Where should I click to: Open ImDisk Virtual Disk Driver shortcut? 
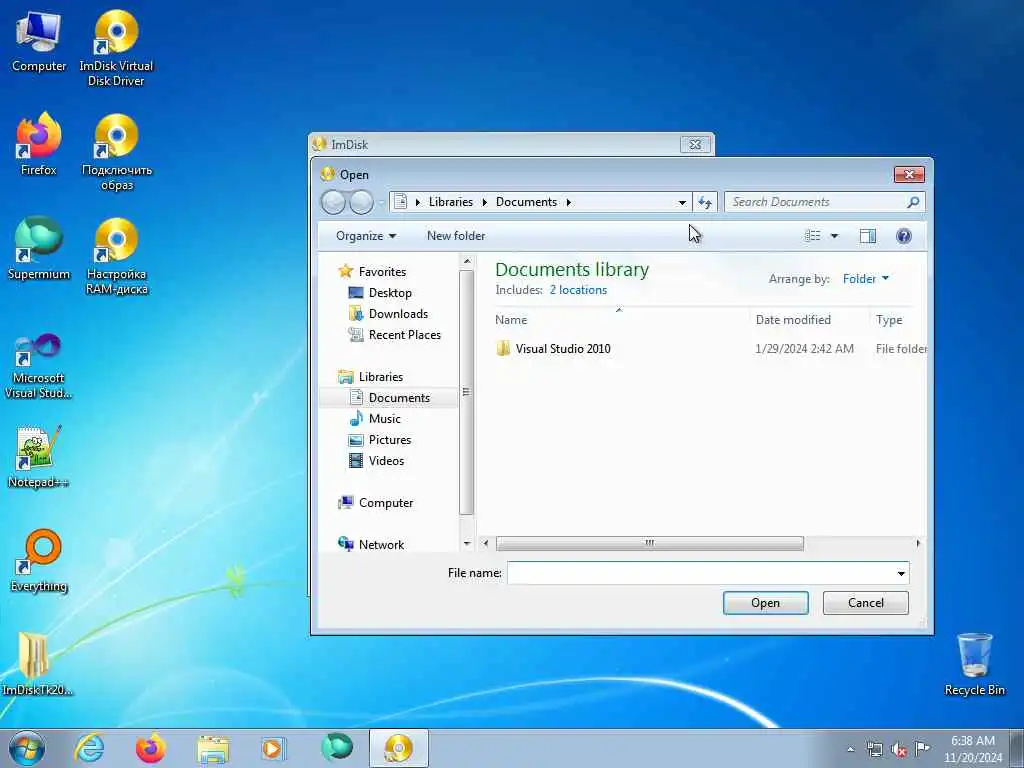[116, 49]
